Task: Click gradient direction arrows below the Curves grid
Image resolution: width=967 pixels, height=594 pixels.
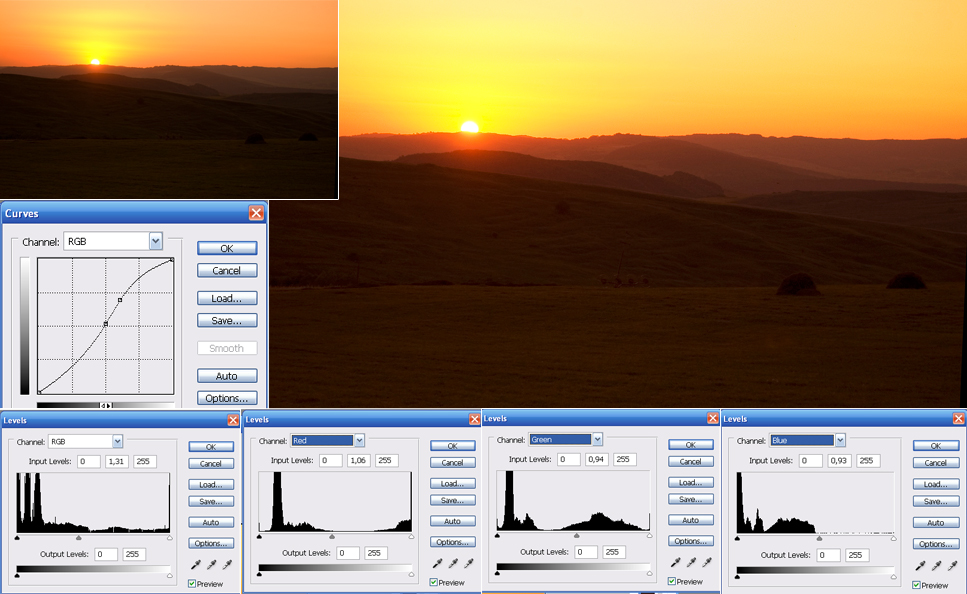Action: pos(105,405)
